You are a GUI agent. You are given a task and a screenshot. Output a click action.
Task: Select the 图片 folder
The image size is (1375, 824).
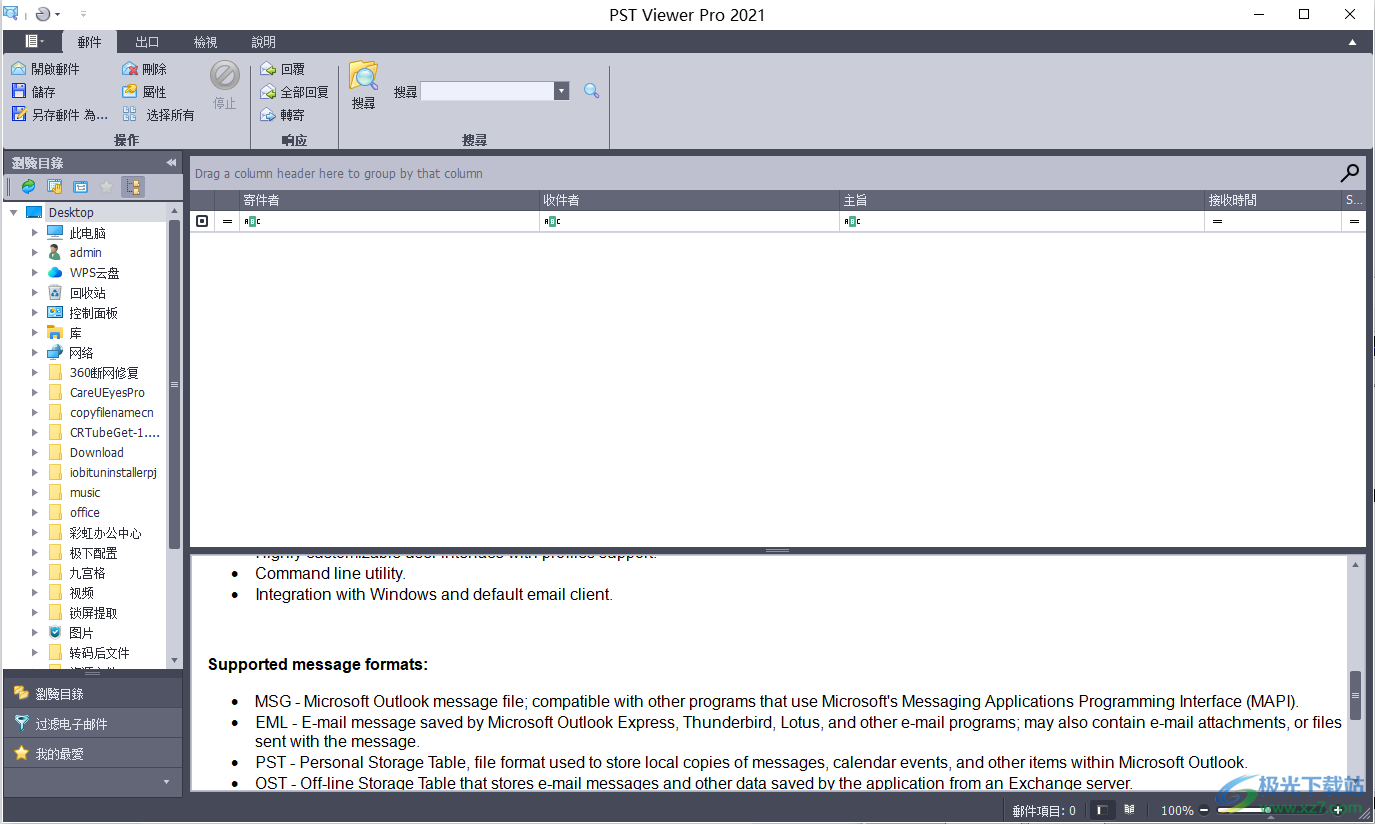[81, 633]
